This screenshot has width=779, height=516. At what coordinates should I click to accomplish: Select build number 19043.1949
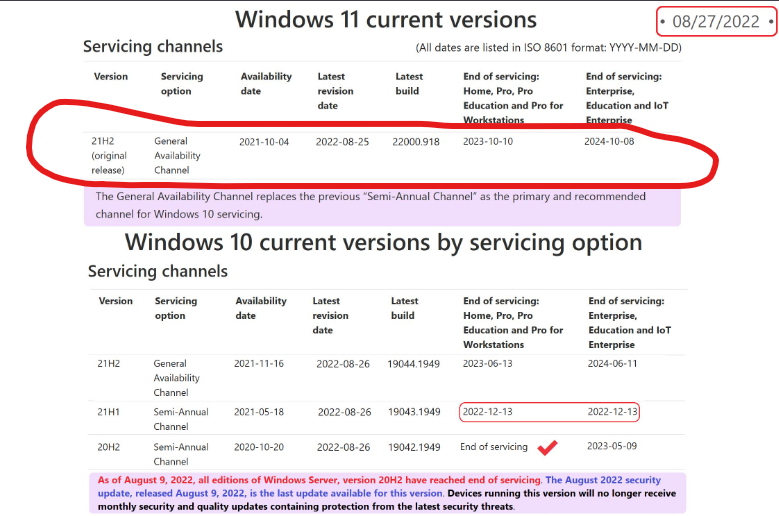(x=414, y=412)
